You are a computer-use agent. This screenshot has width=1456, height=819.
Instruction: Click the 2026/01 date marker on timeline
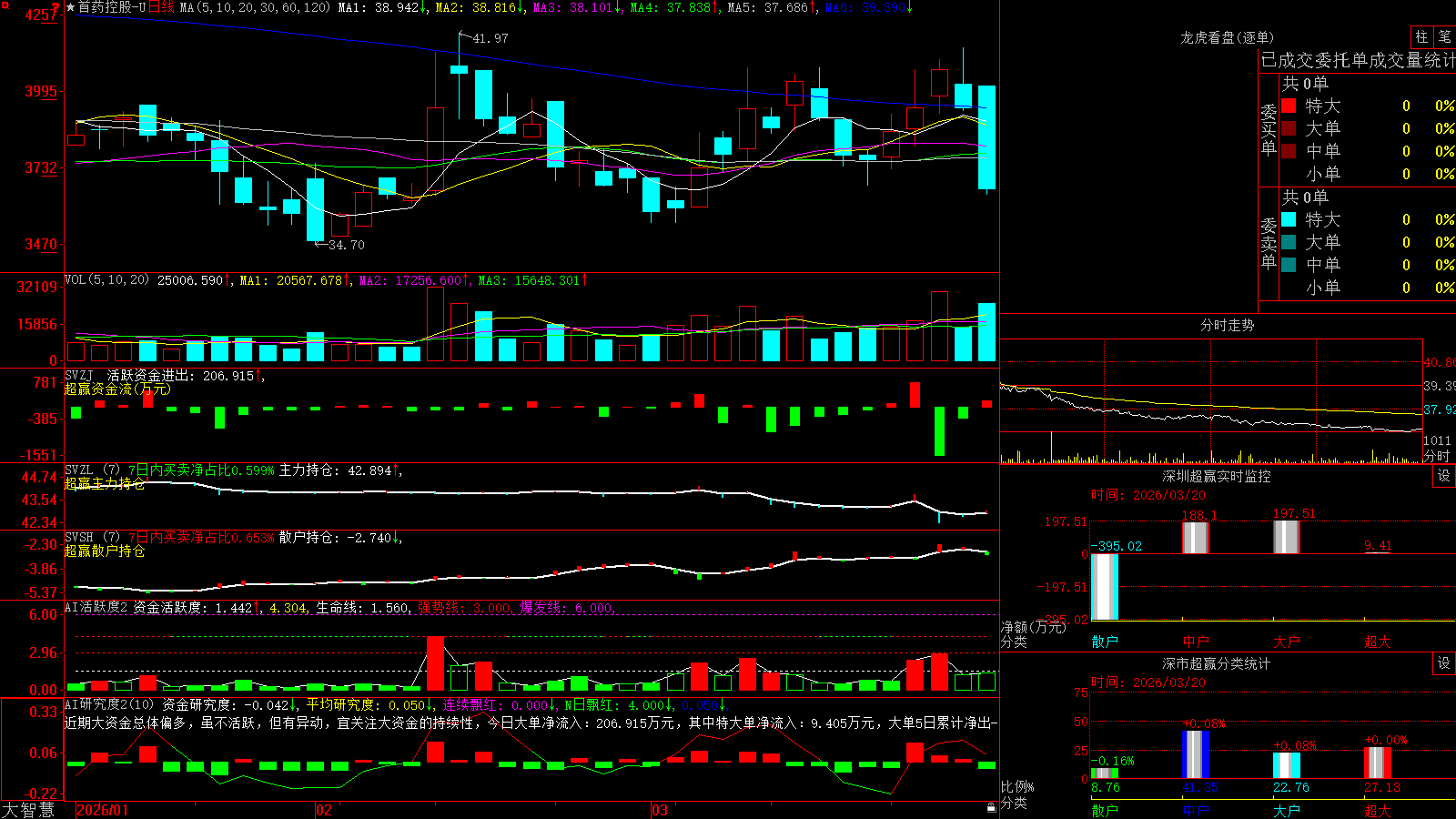[103, 810]
